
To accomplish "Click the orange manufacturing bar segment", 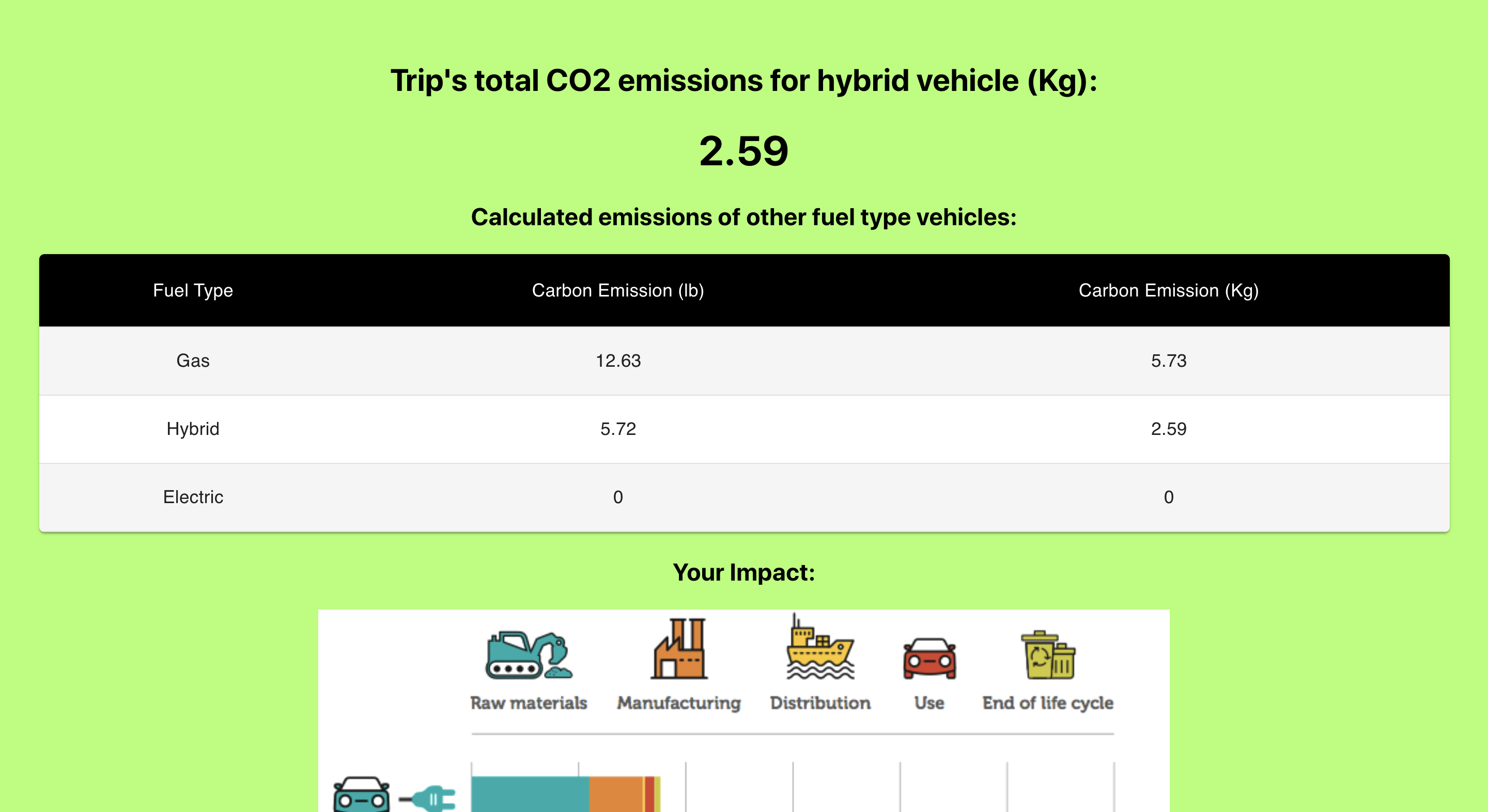I will (x=615, y=794).
